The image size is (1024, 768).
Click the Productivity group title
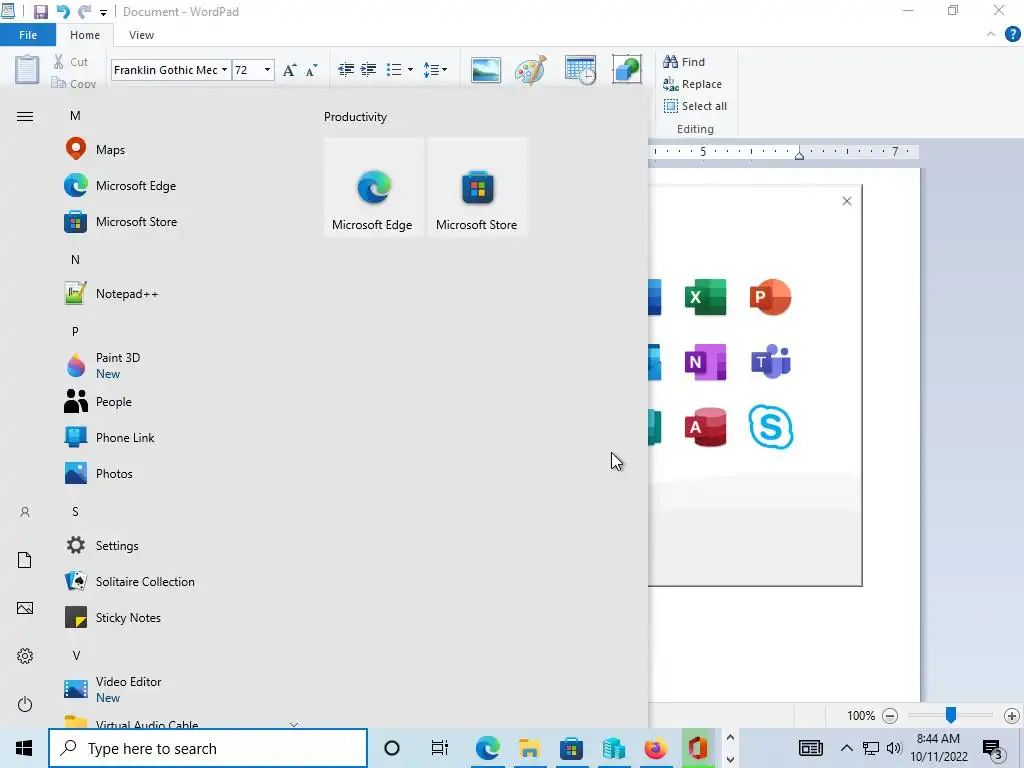355,117
